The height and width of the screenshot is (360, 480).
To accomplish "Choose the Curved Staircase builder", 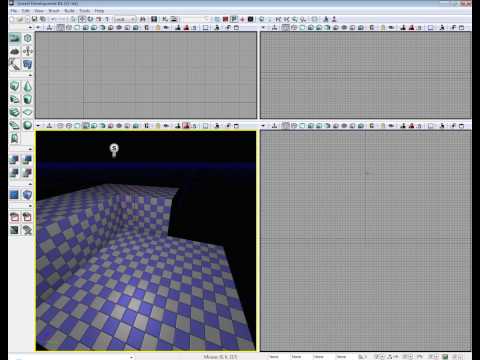I will coord(15,99).
